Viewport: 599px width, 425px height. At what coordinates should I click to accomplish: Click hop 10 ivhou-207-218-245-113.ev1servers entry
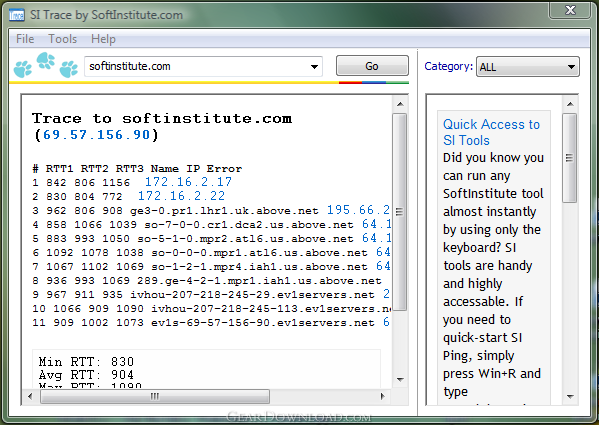(x=270, y=309)
